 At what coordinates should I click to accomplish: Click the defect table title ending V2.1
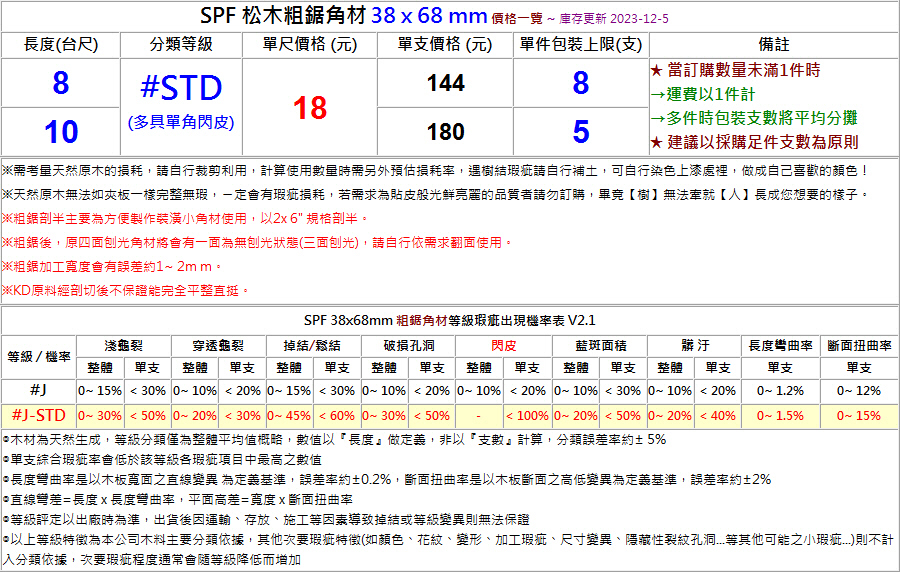[x=449, y=320]
